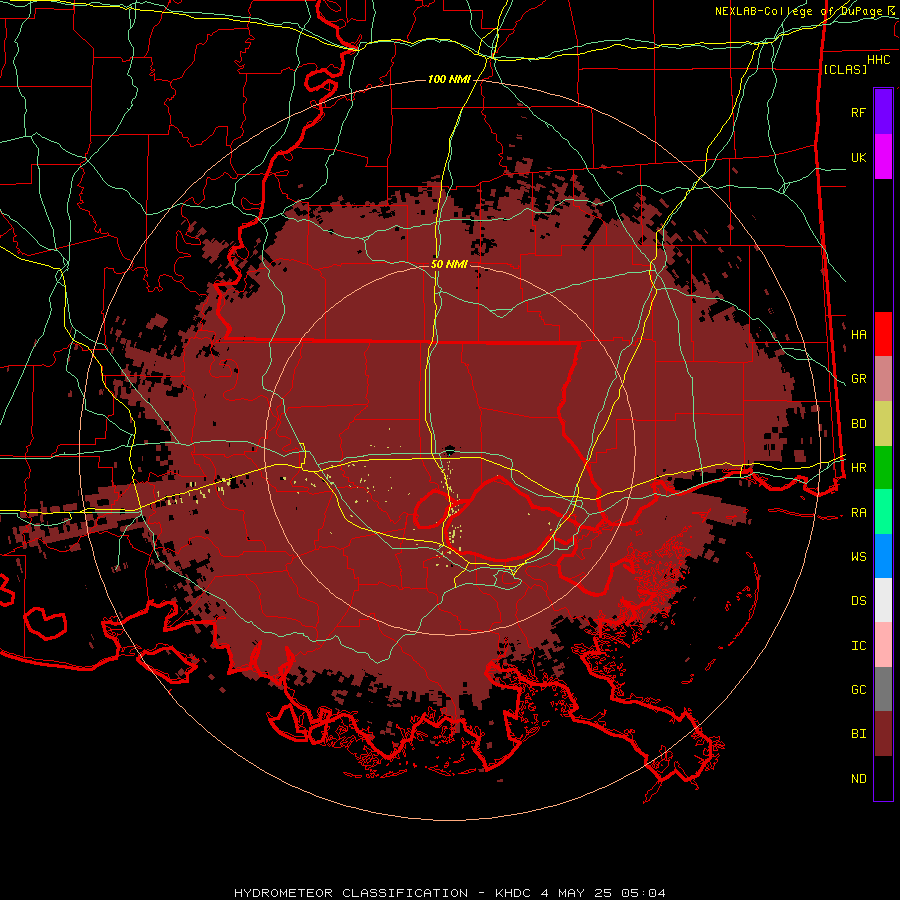Click the "WS" legend label

tap(858, 556)
